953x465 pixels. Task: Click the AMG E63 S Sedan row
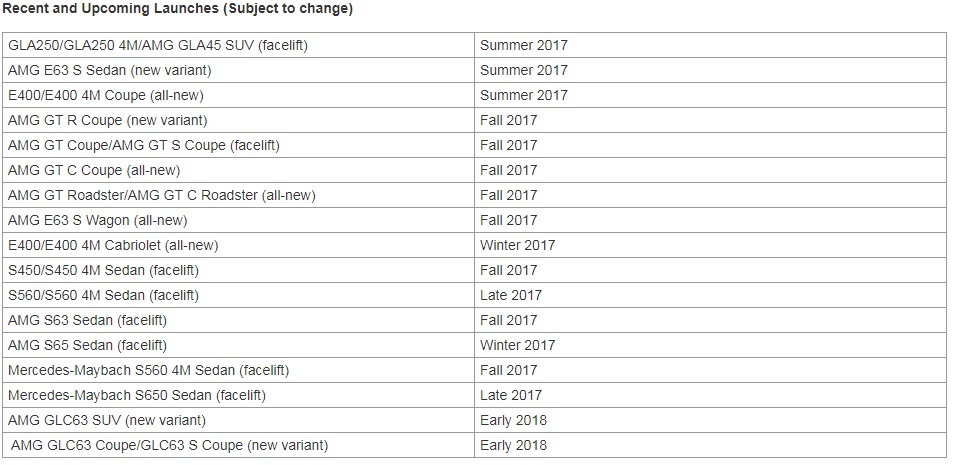tap(109, 70)
